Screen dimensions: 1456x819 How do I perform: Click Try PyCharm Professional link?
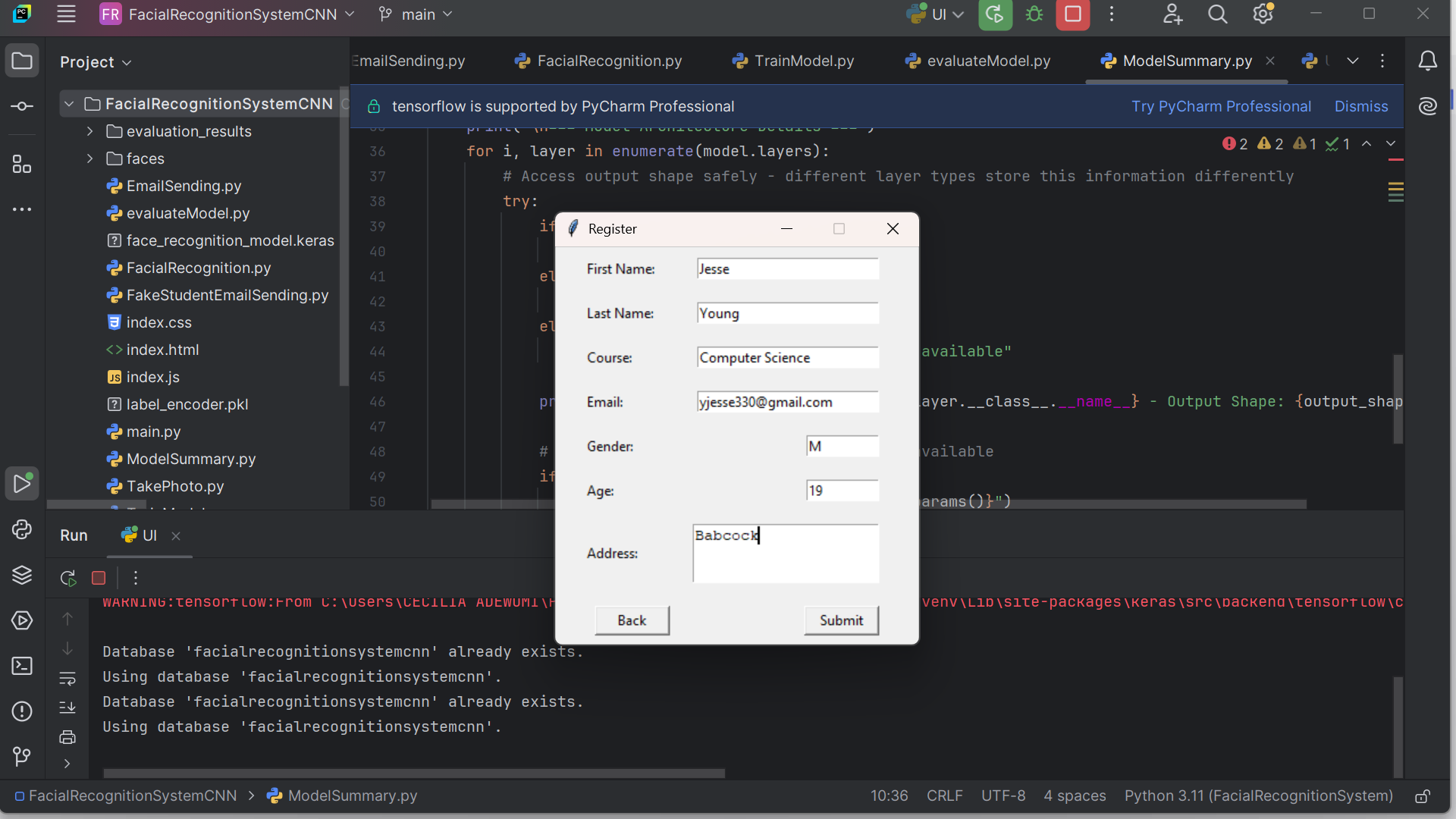pyautogui.click(x=1221, y=106)
